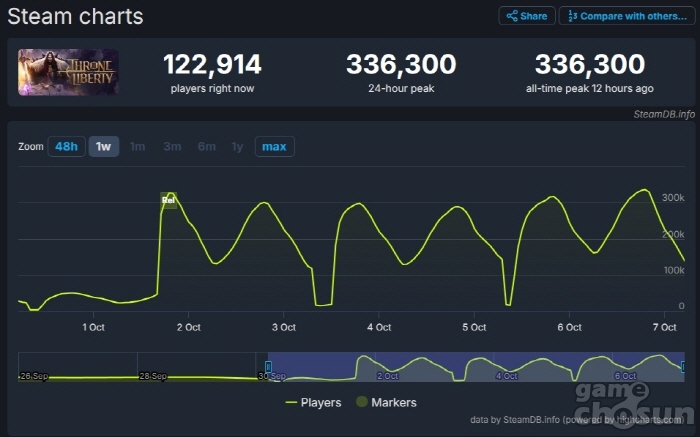
Task: Click the 6 Oct axis label under the chart
Action: click(x=570, y=327)
